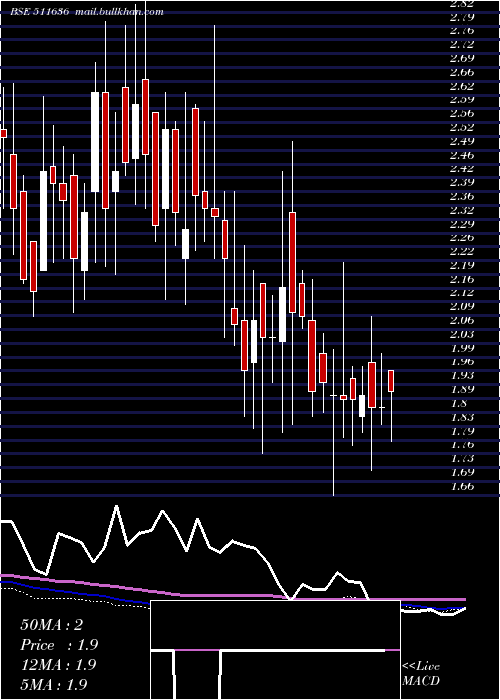Click the 2.09 price axis label
This screenshot has height=700, width=500.
(462, 307)
